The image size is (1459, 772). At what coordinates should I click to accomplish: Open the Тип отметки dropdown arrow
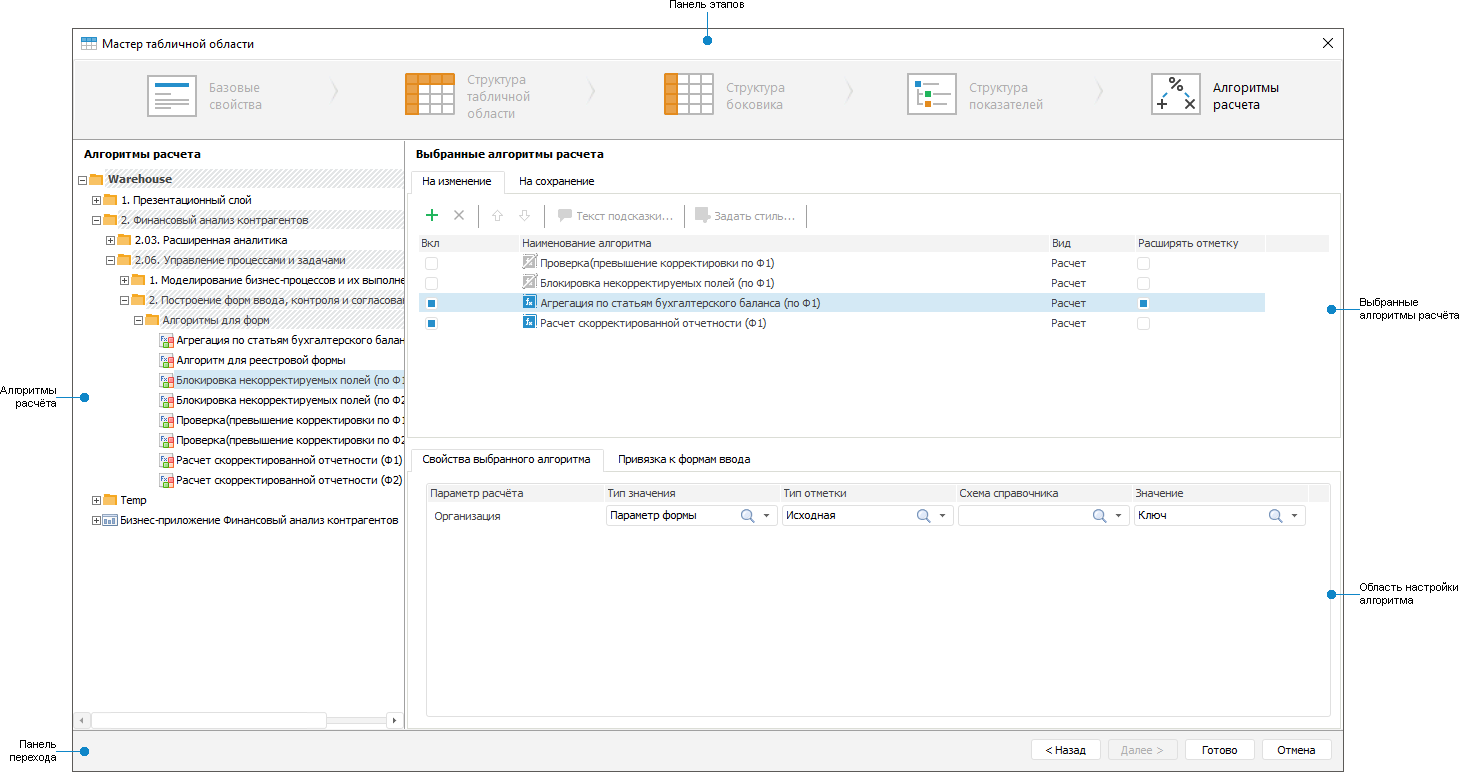tap(943, 516)
